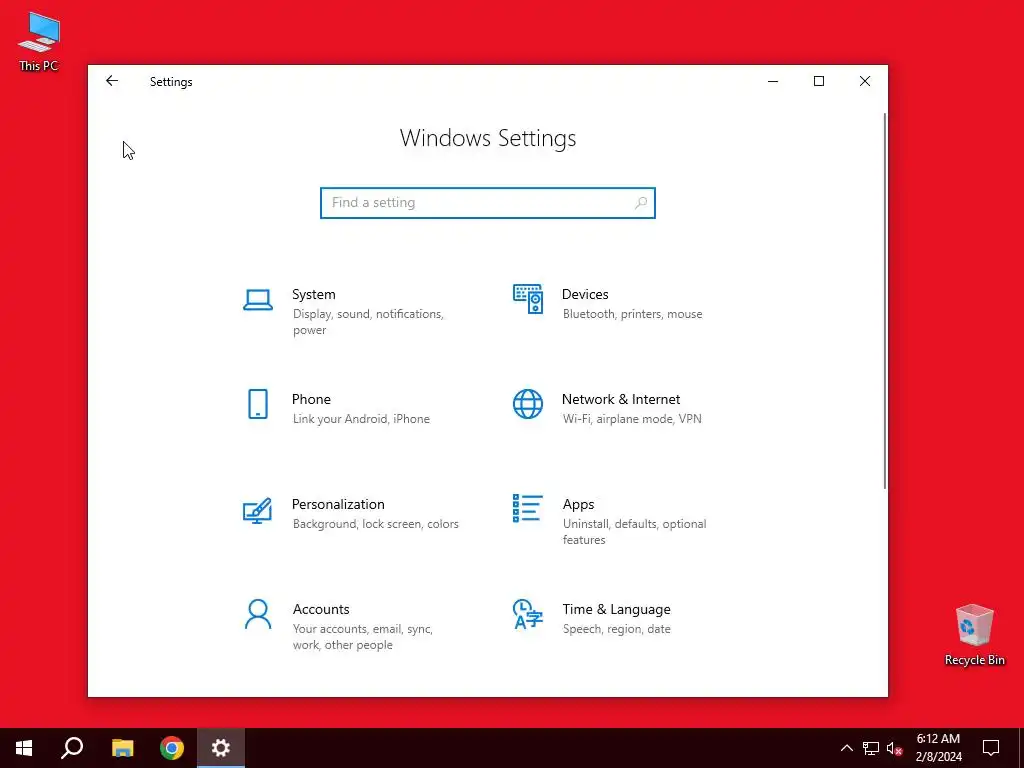Viewport: 1024px width, 768px height.
Task: Click 'Wi-Fi, airplane mode, VPN' description
Action: tap(632, 419)
